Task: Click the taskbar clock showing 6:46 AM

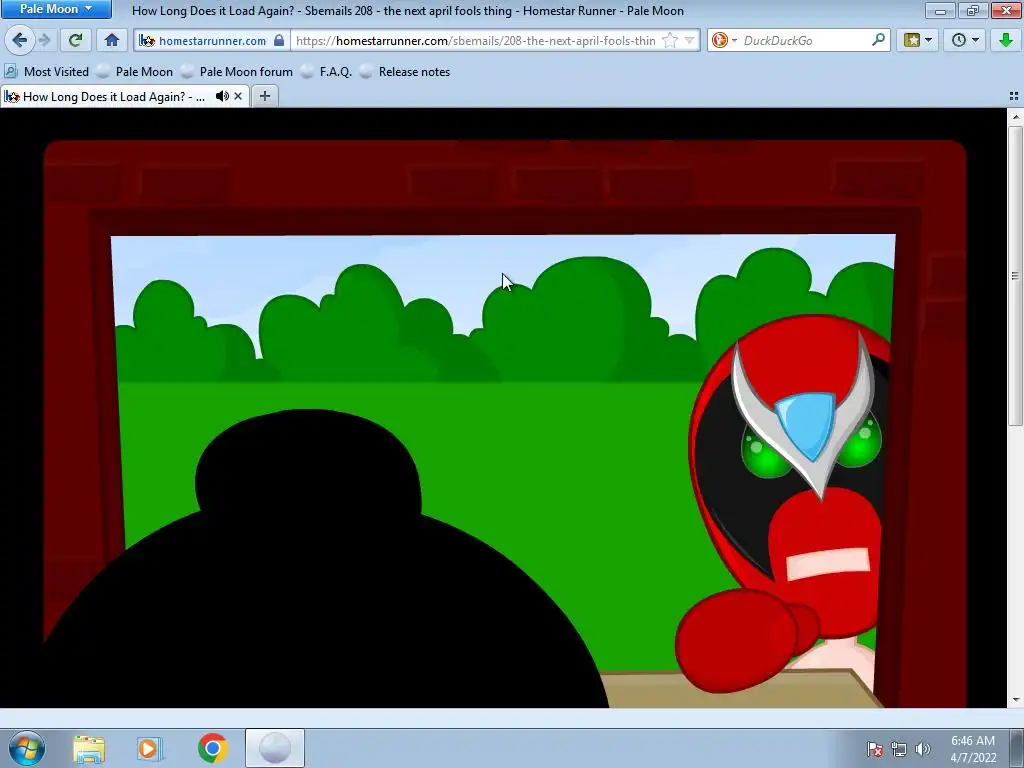Action: (973, 749)
